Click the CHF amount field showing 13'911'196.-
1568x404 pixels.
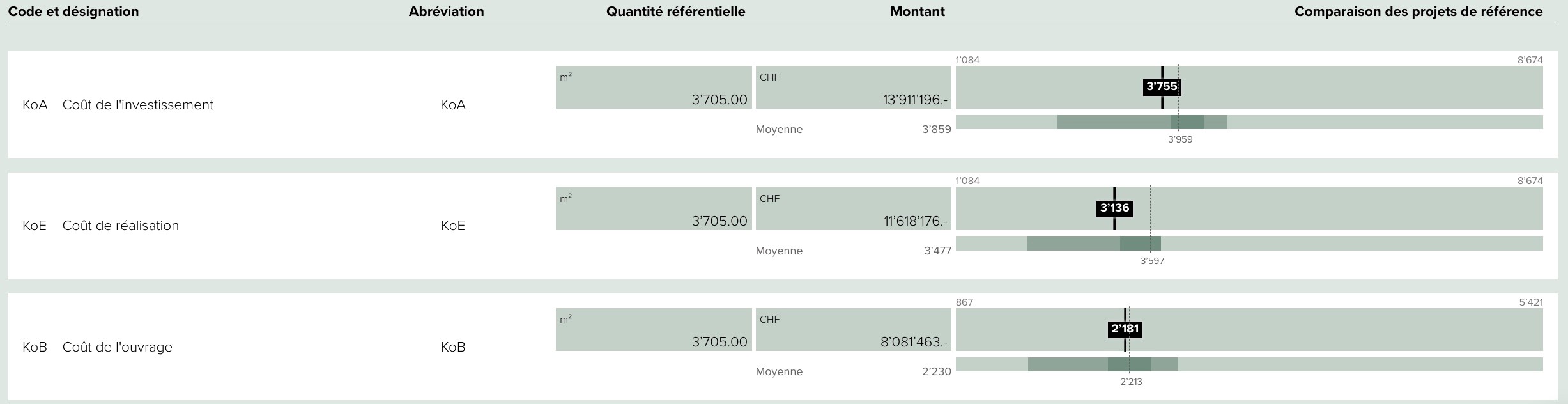pyautogui.click(x=853, y=88)
